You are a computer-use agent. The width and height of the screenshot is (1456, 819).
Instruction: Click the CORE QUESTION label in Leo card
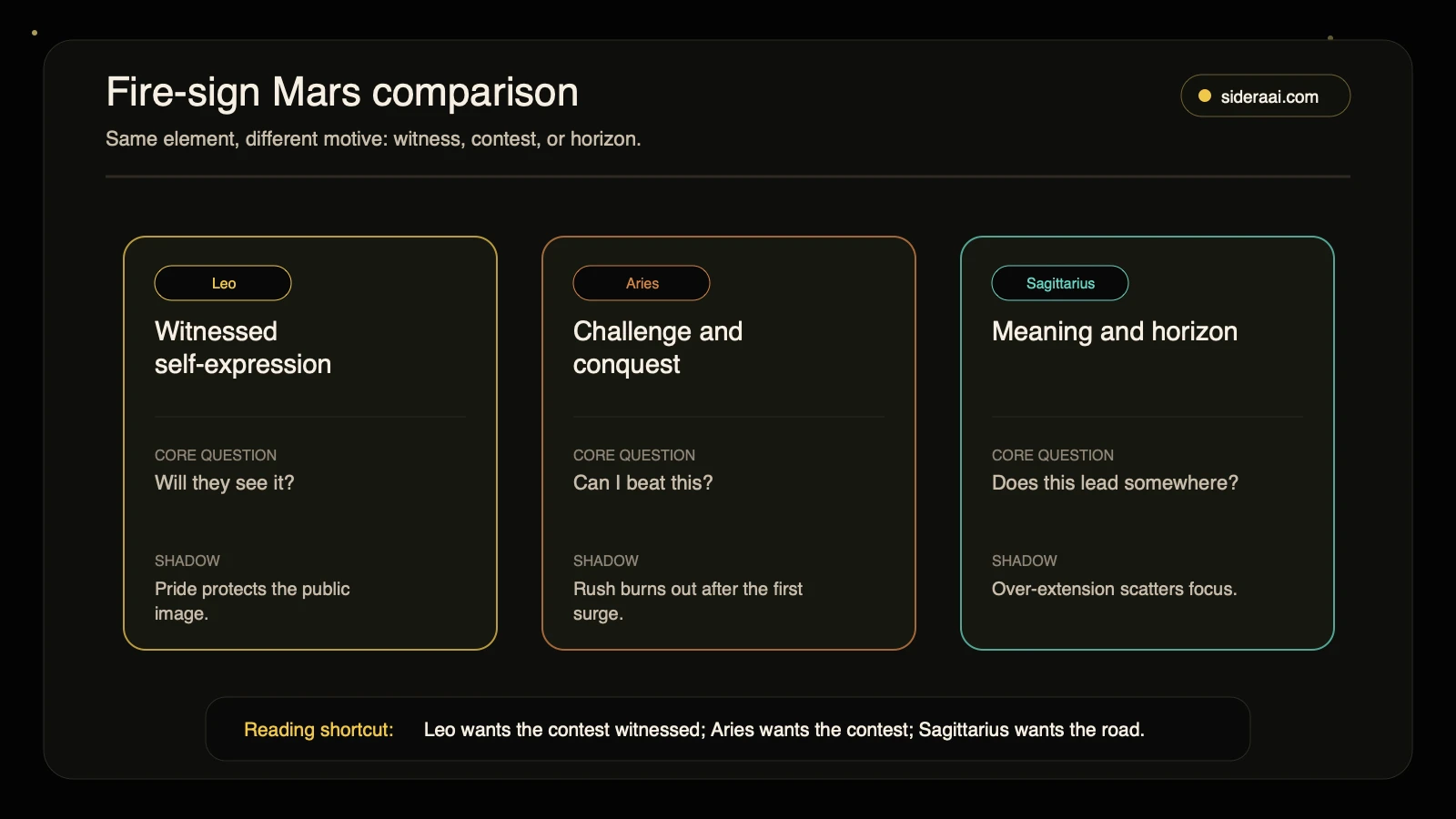(216, 455)
